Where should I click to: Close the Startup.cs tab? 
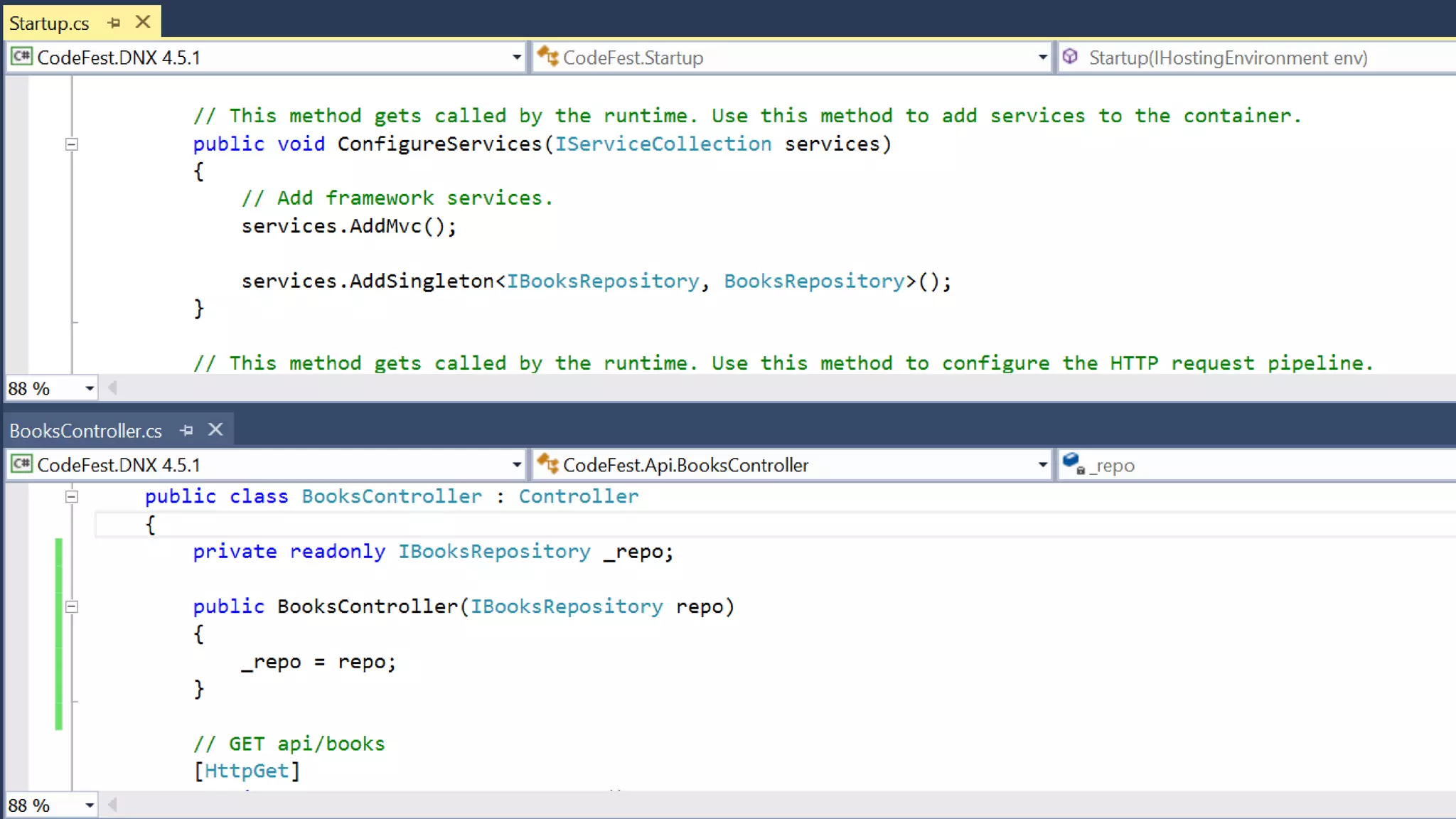pyautogui.click(x=143, y=22)
